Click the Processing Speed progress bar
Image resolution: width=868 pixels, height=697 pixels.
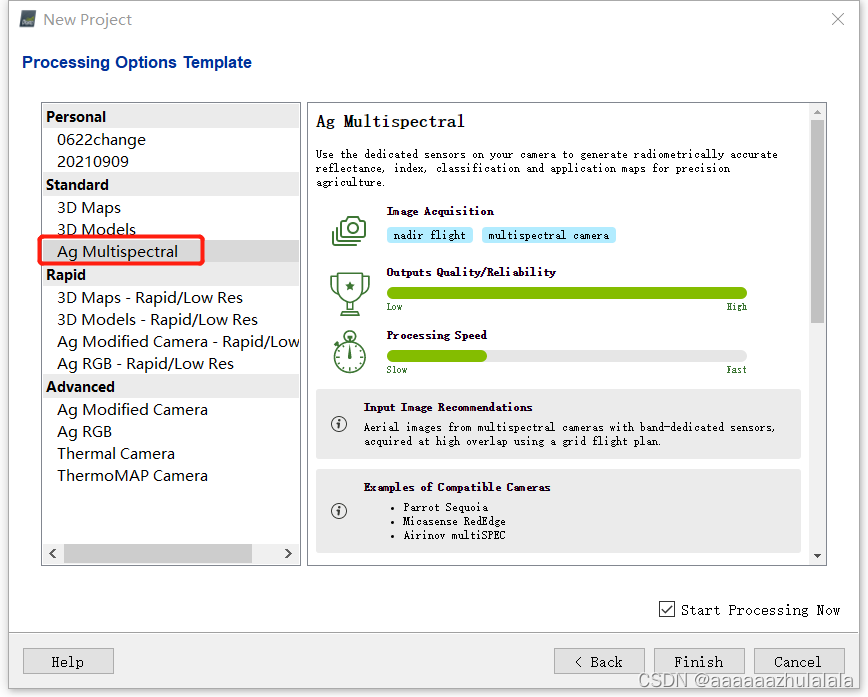pos(566,356)
